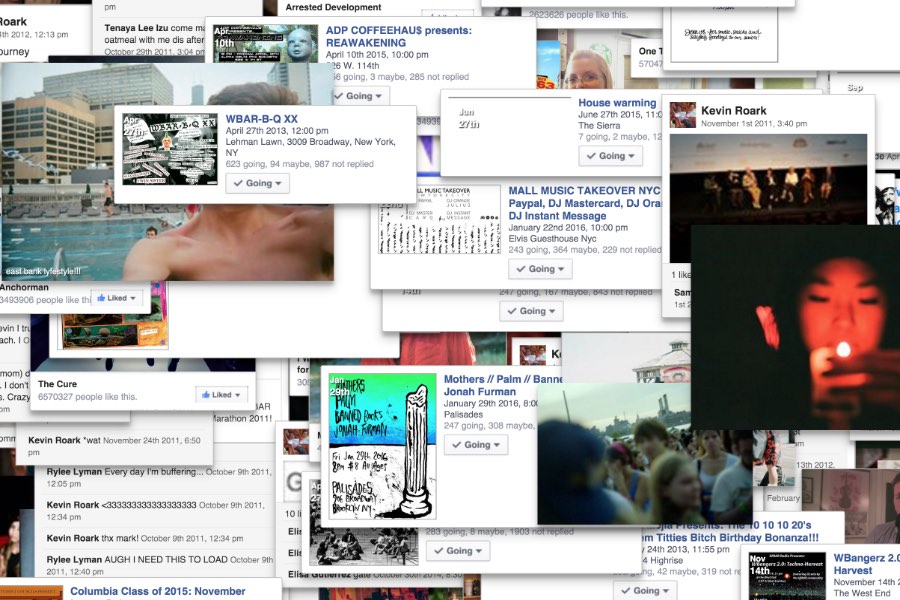Click the 'Palisades' venue text
This screenshot has width=900, height=600.
click(x=463, y=414)
